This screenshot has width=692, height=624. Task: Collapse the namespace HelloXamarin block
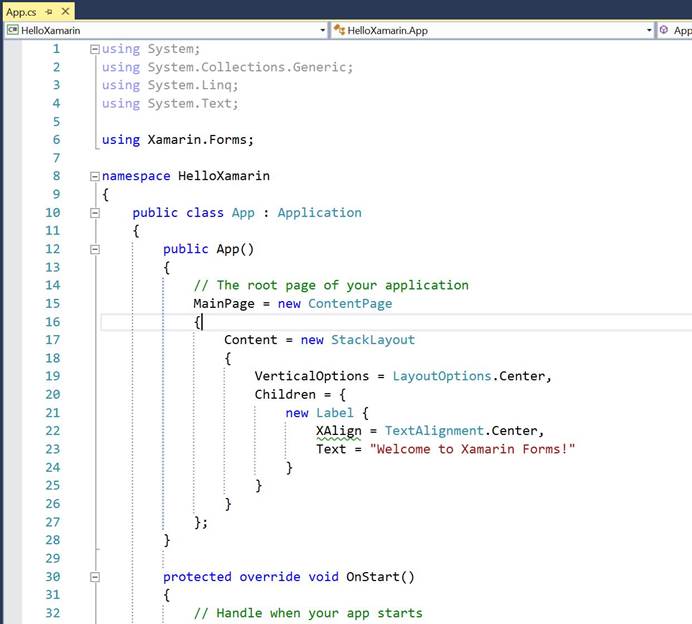94,177
